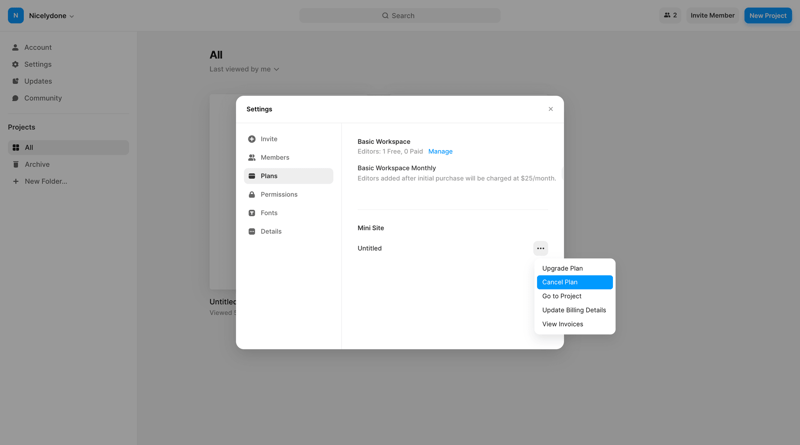Viewport: 800px width, 445px height.
Task: Choose Update Billing Details from menu
Action: point(574,310)
